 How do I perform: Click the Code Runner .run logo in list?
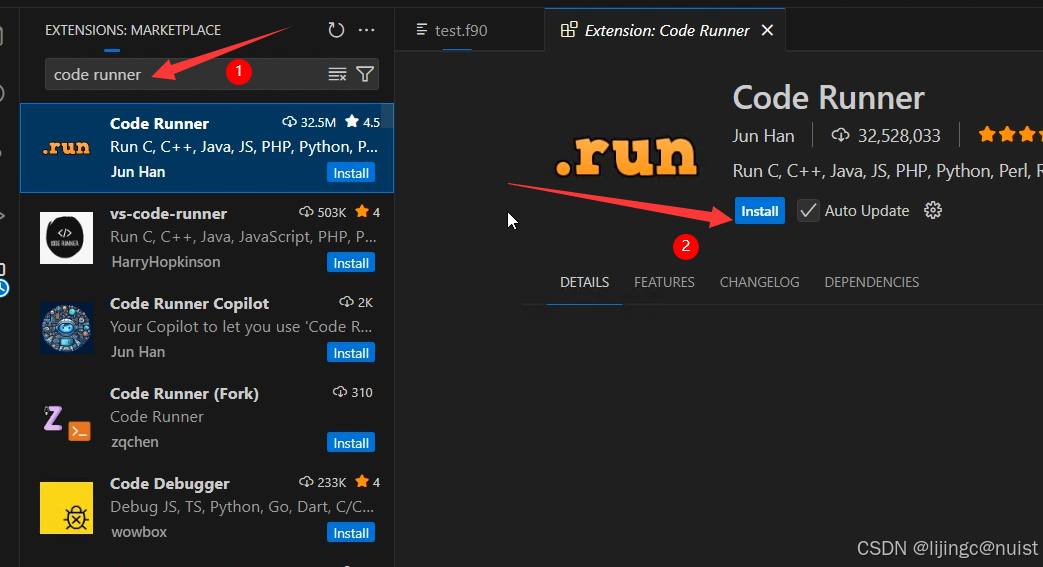(x=66, y=148)
